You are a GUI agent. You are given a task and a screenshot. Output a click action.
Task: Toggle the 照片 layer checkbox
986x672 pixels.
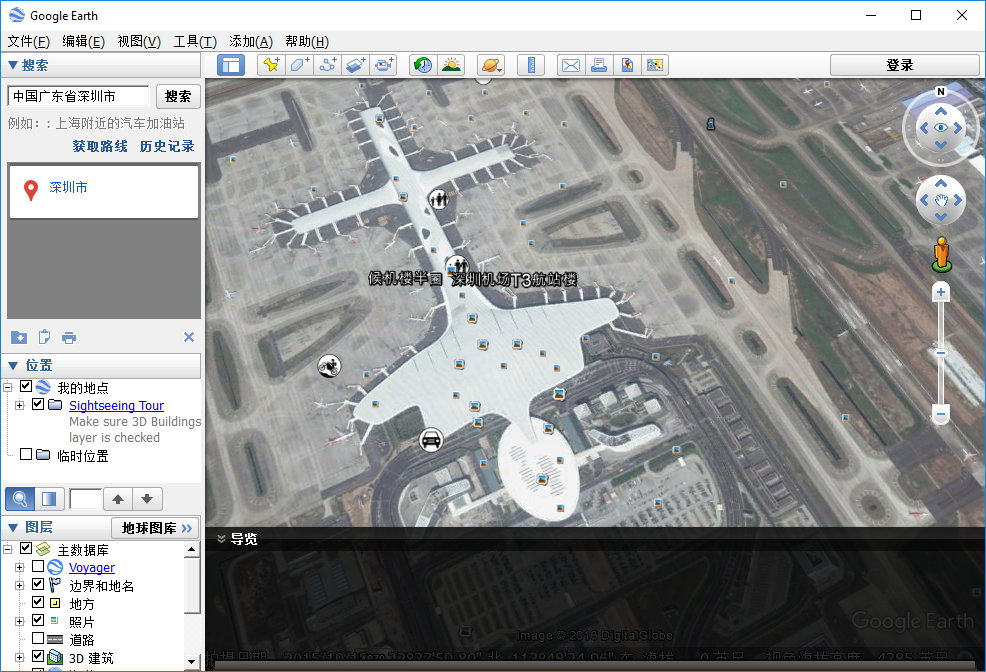pos(38,620)
